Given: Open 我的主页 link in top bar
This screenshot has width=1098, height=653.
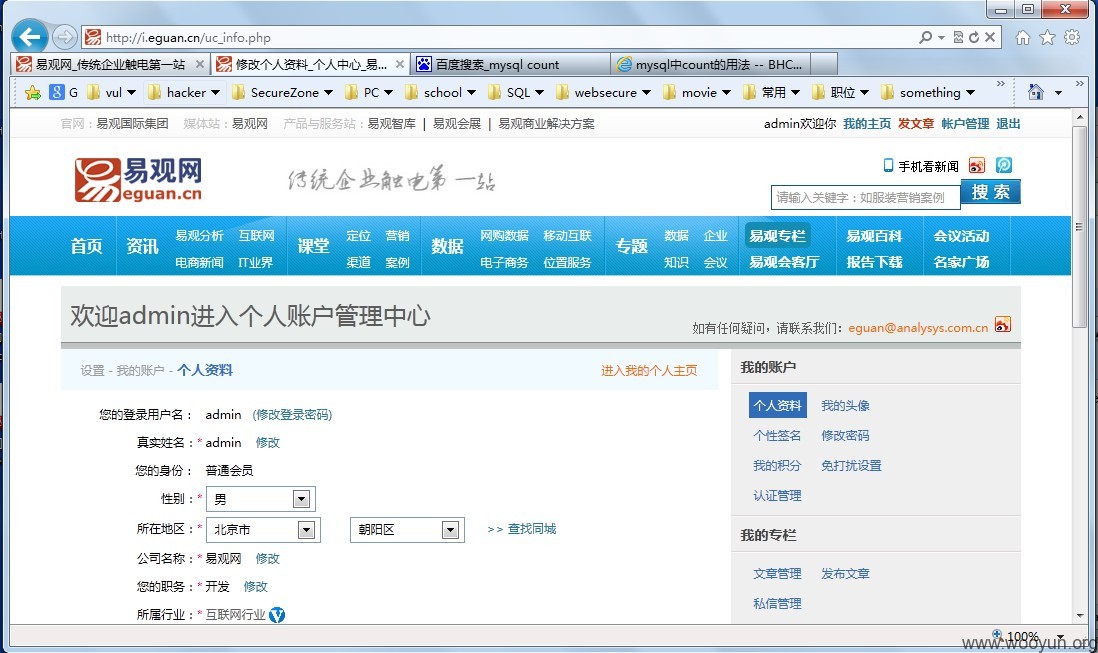Looking at the screenshot, I should [867, 124].
